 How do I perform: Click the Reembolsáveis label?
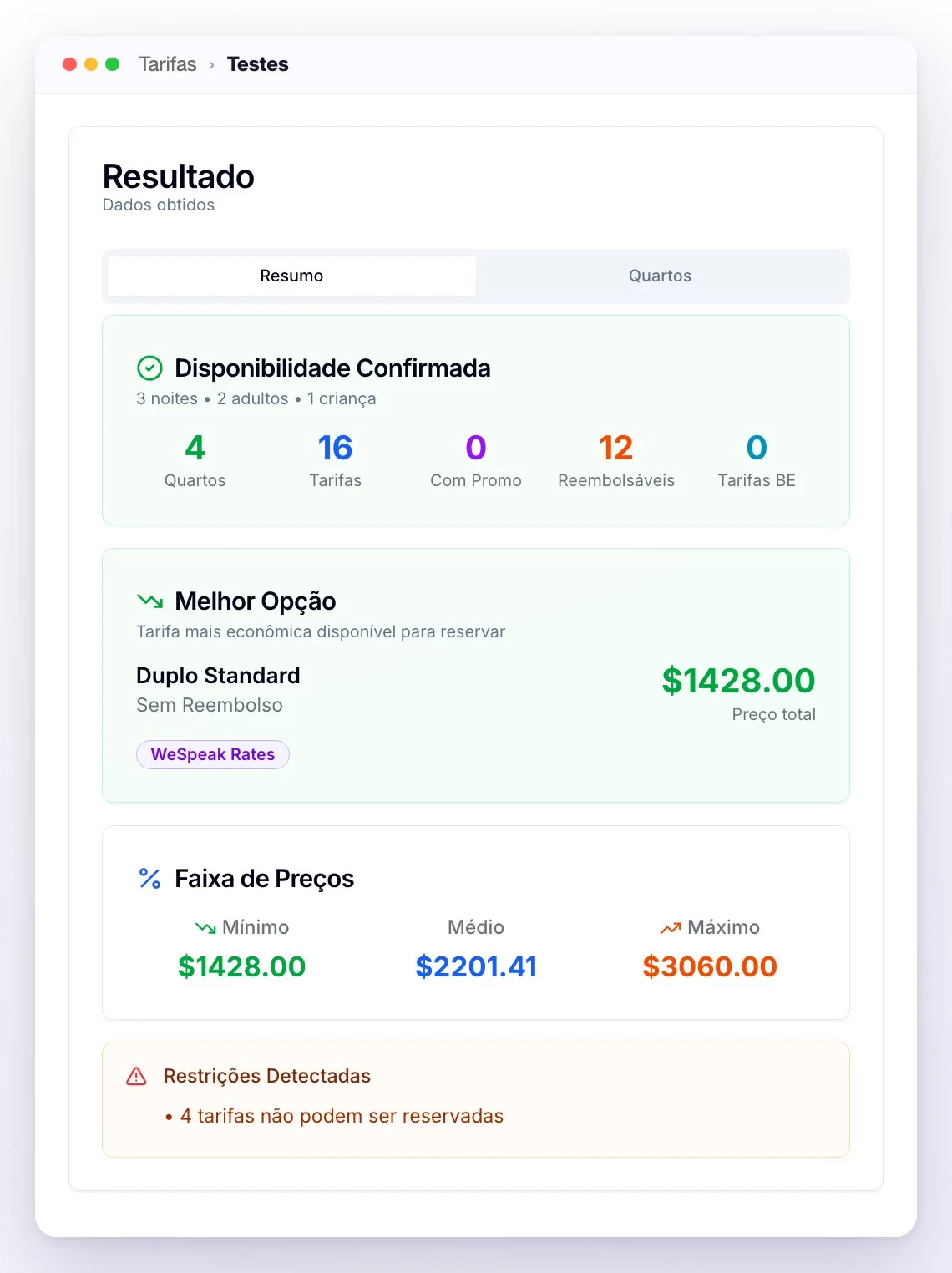coord(616,480)
